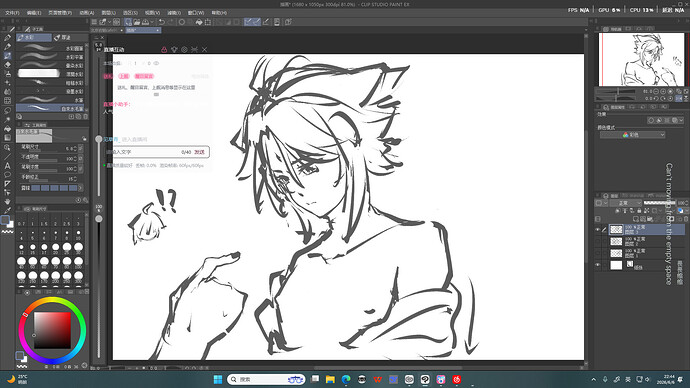690x388 pixels.
Task: Click the border effect circle icon in Layer Property
Action: tap(651, 120)
